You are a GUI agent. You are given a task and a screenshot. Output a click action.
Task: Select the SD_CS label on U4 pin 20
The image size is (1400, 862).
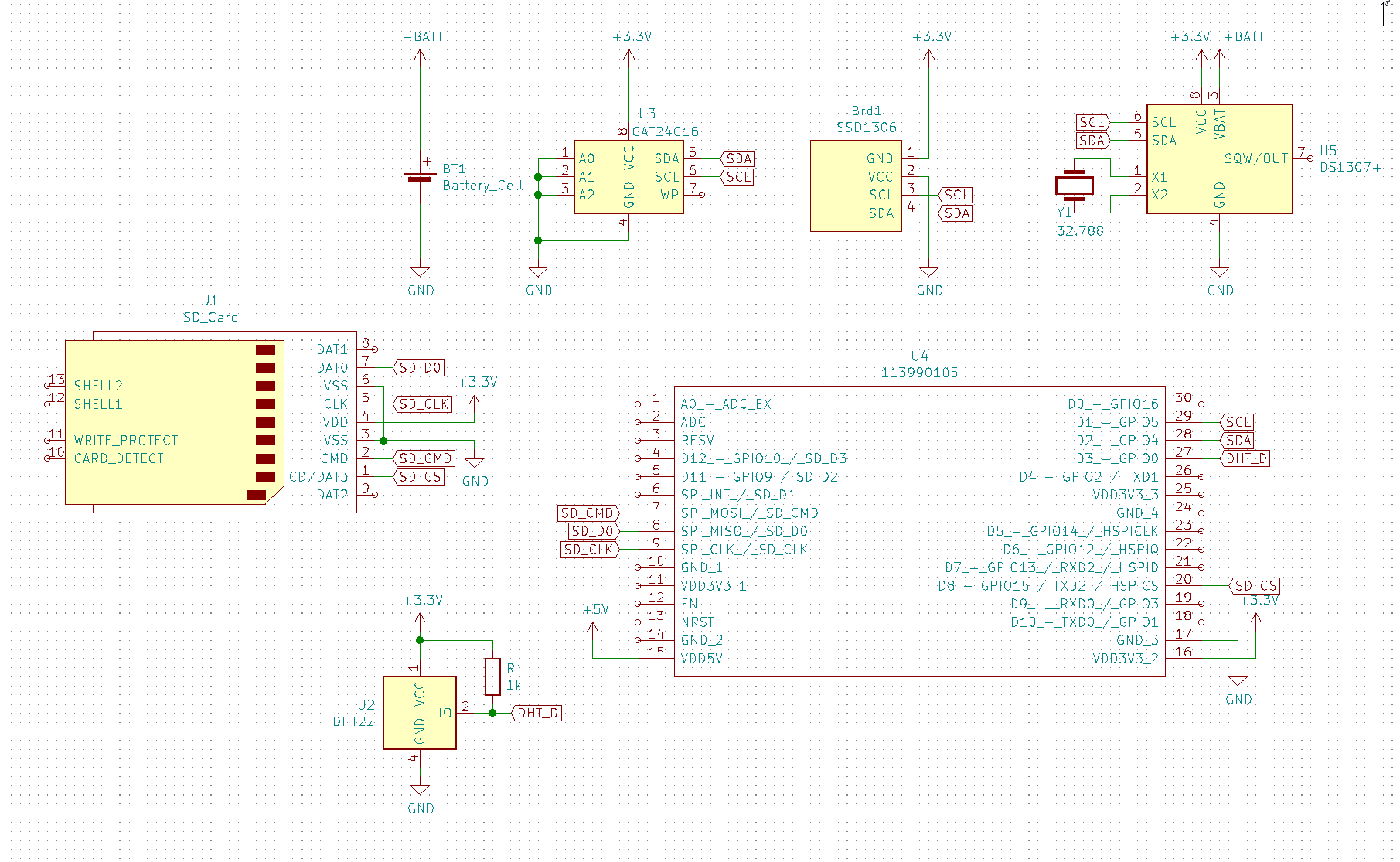[1254, 586]
